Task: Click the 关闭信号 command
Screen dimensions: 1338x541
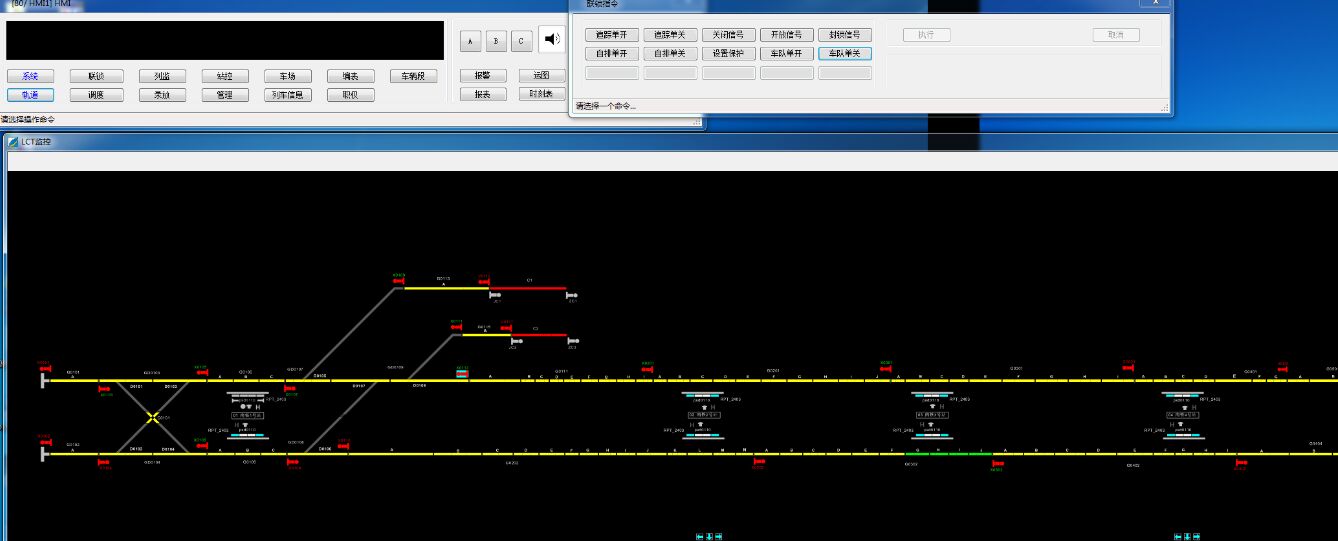Action: coord(728,35)
